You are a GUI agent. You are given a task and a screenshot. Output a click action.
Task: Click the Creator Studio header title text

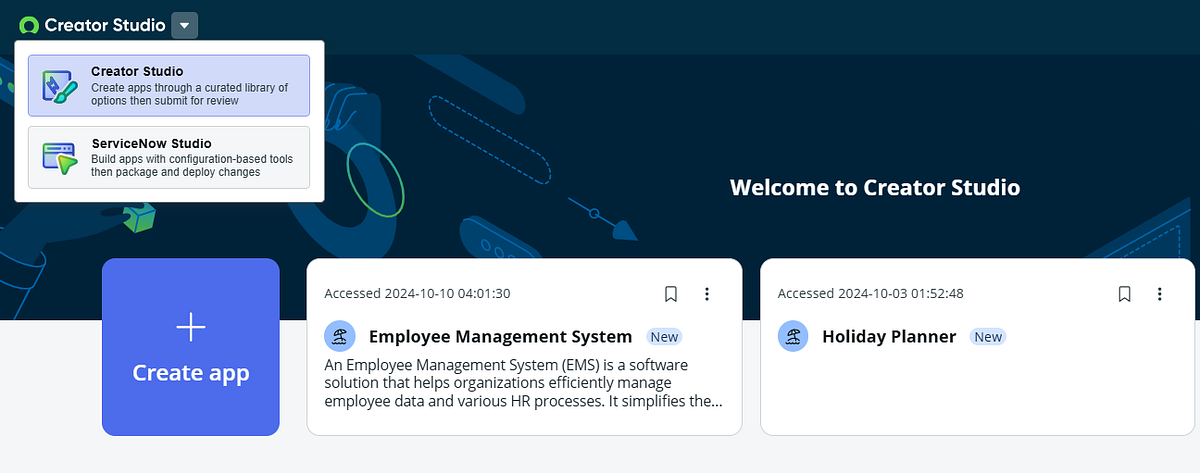[x=105, y=25]
